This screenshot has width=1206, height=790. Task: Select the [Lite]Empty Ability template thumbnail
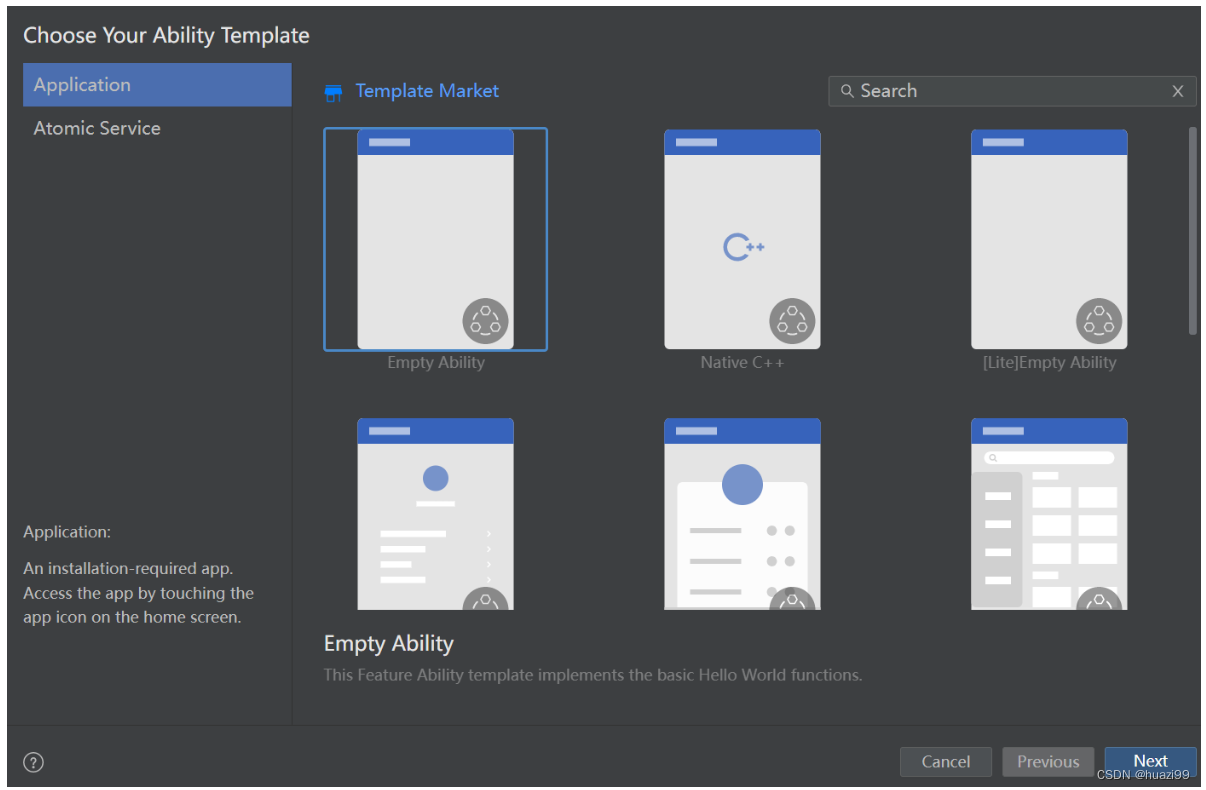coord(1049,239)
